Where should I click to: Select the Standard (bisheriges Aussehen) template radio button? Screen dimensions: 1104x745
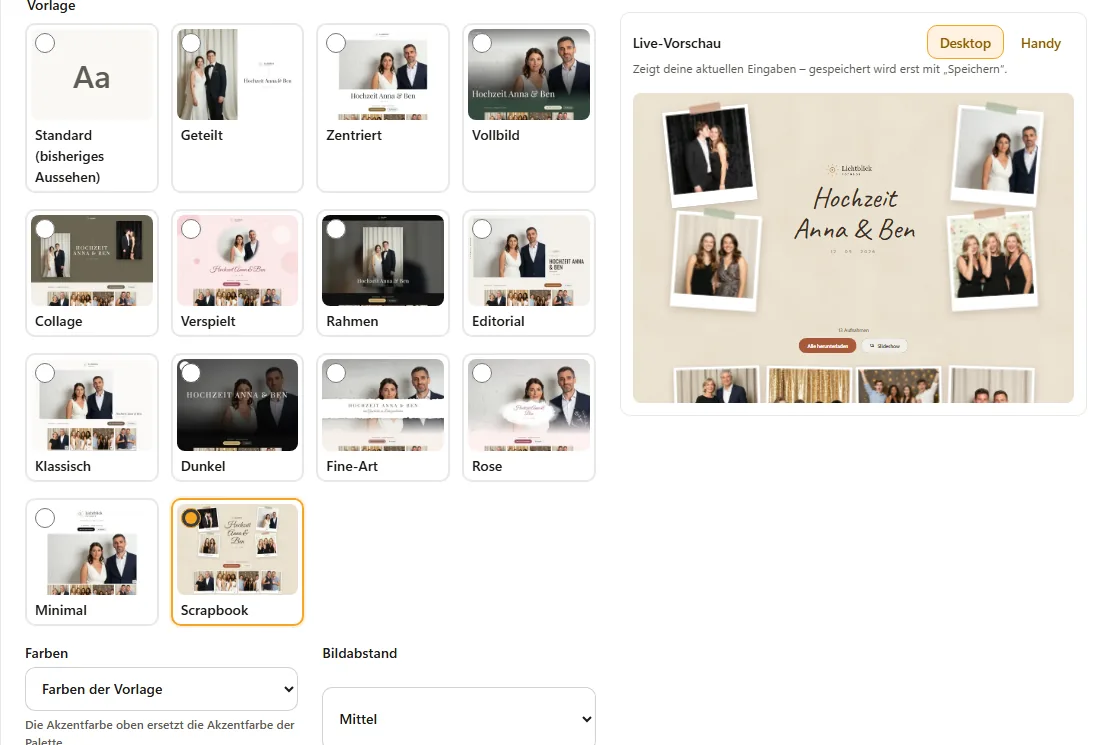(x=45, y=43)
